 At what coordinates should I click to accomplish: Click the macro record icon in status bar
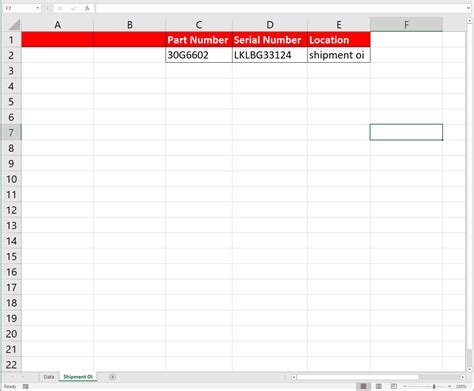coord(26,387)
